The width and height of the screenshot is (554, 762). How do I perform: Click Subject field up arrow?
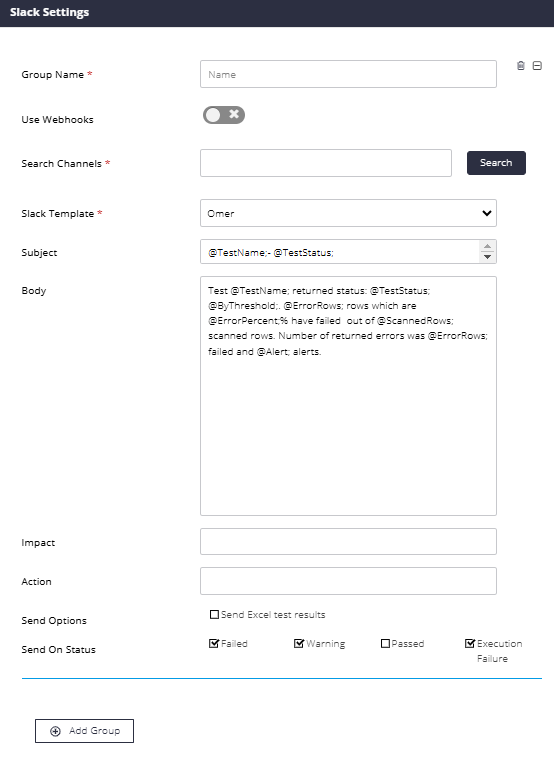[x=487, y=246]
